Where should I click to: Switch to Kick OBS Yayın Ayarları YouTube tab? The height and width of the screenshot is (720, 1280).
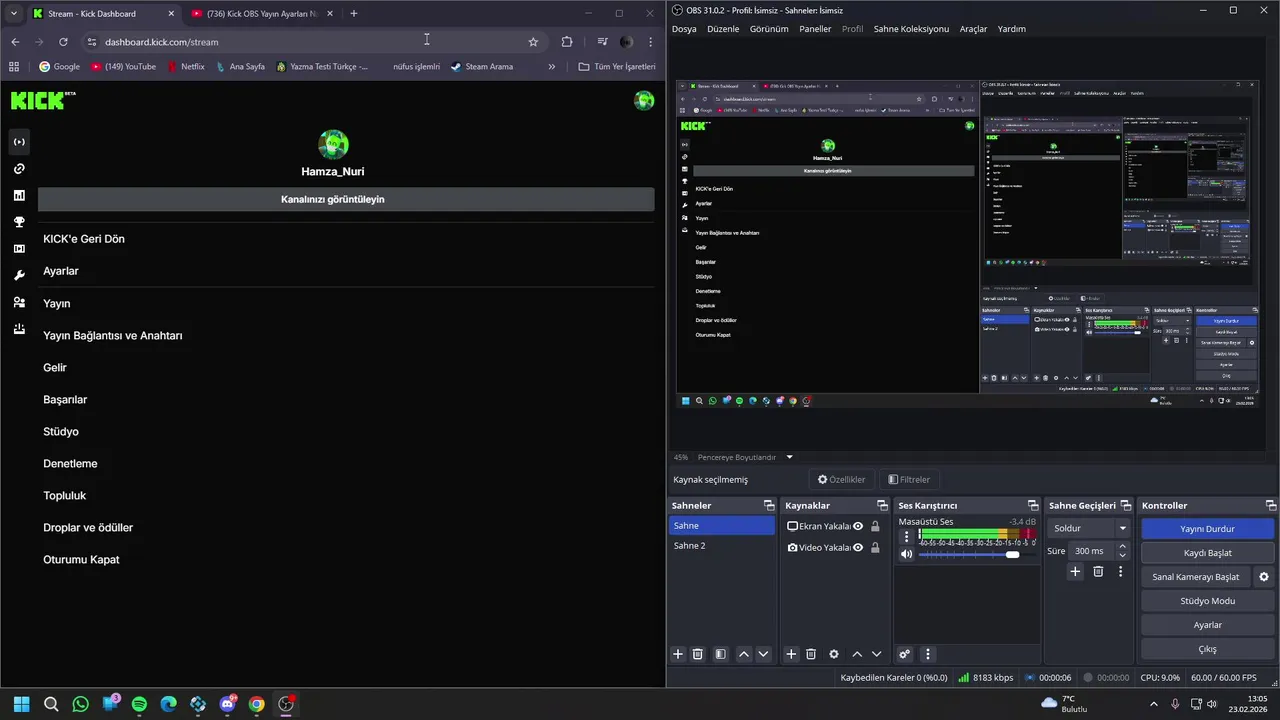[260, 14]
